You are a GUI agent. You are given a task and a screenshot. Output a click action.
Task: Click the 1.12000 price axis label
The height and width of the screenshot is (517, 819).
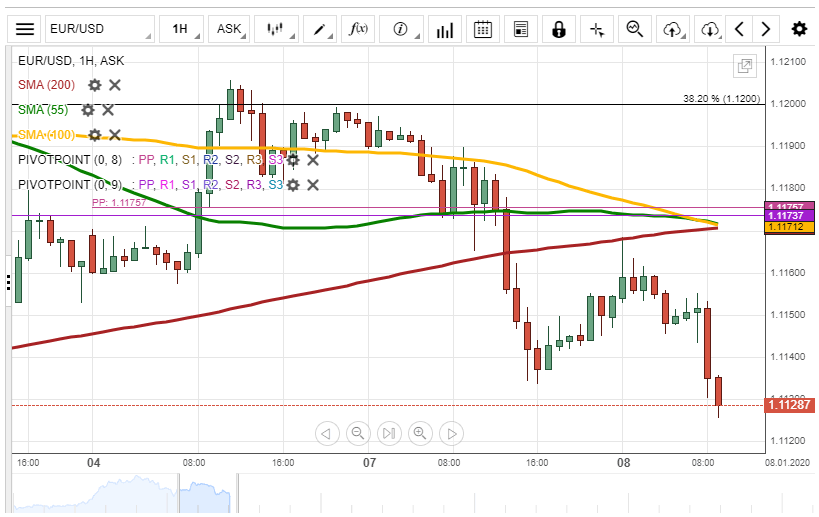coord(788,104)
